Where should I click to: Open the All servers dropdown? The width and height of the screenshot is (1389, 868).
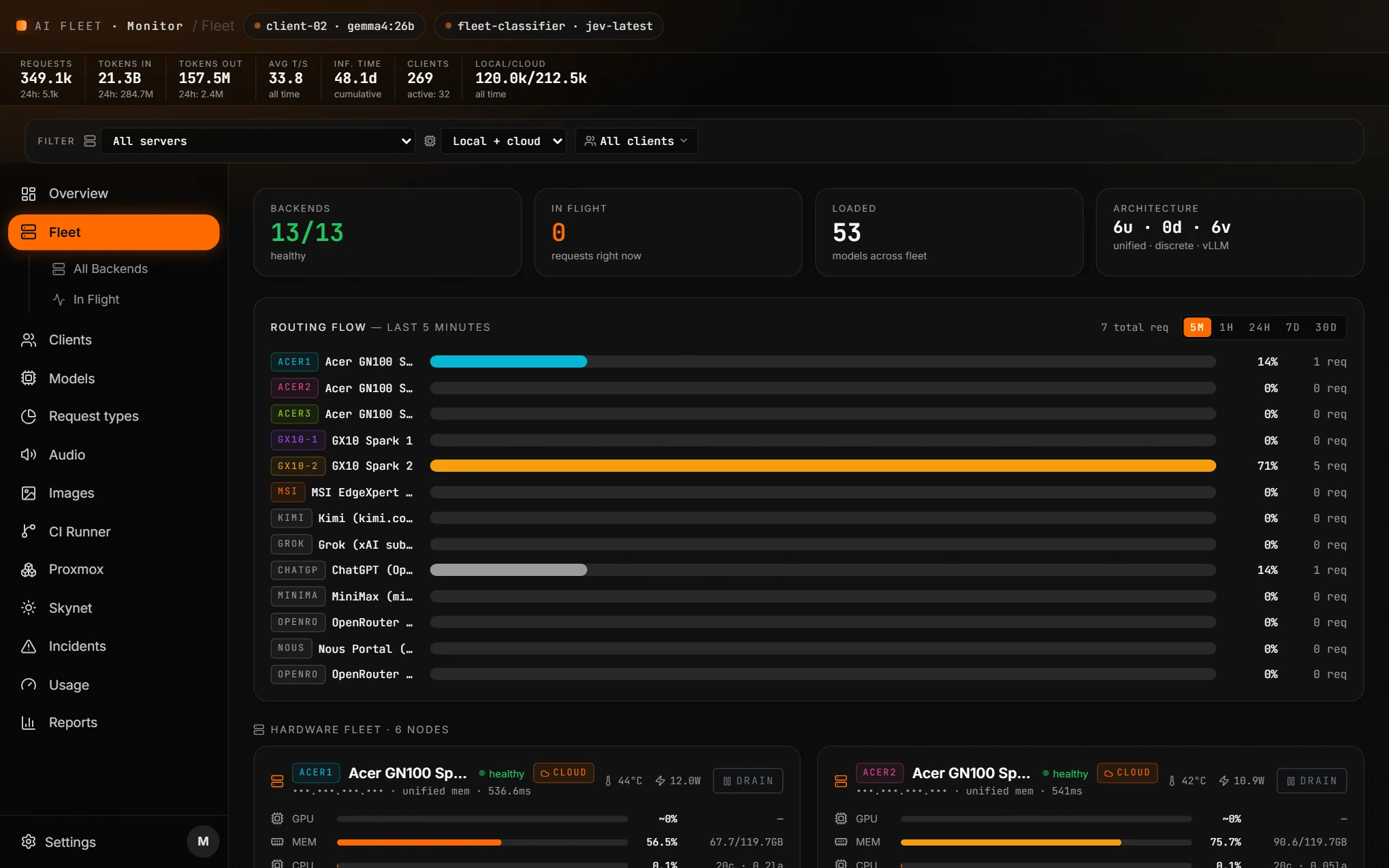(257, 141)
